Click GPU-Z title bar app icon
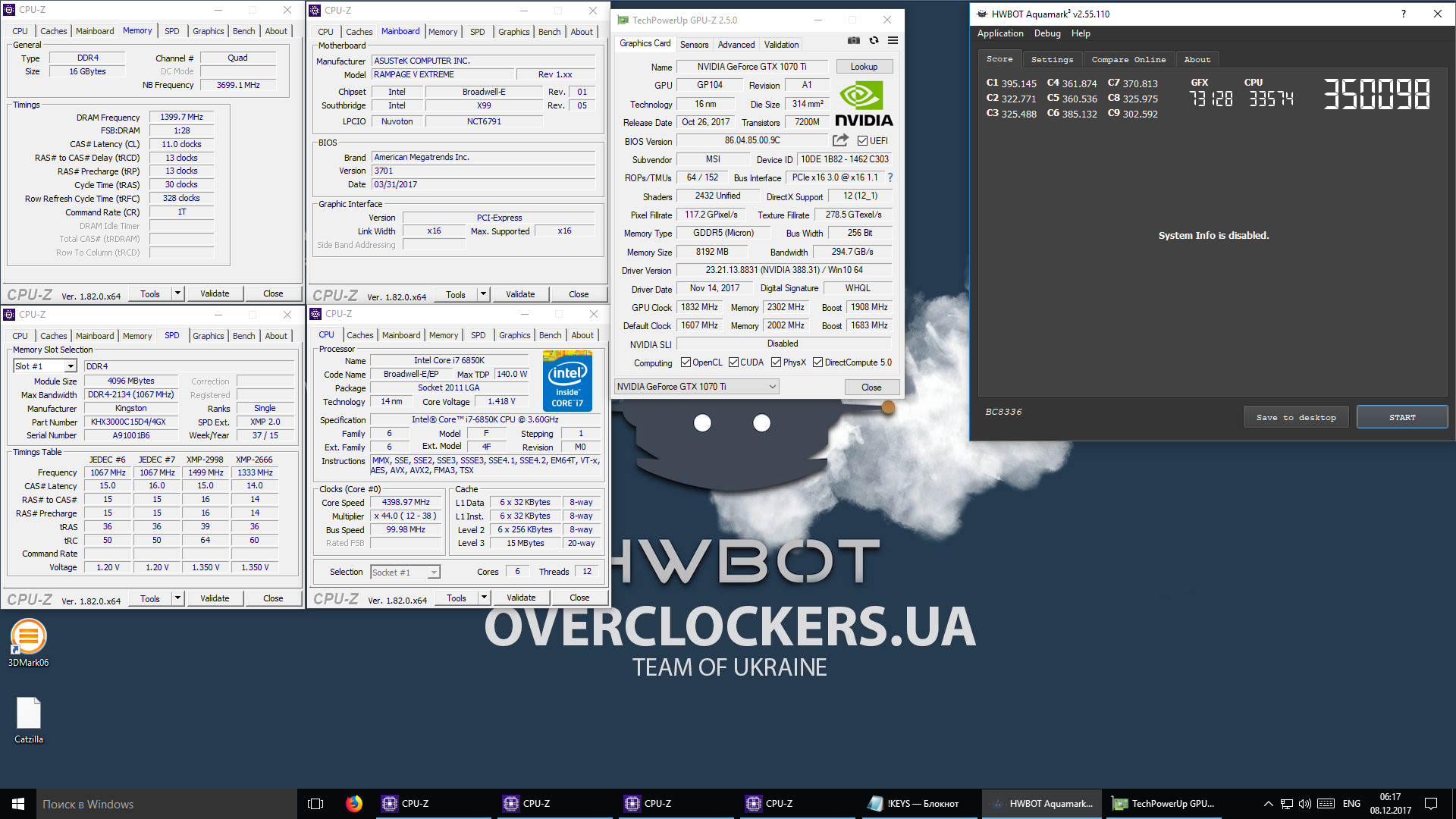Viewport: 1456px width, 819px height. [x=623, y=20]
